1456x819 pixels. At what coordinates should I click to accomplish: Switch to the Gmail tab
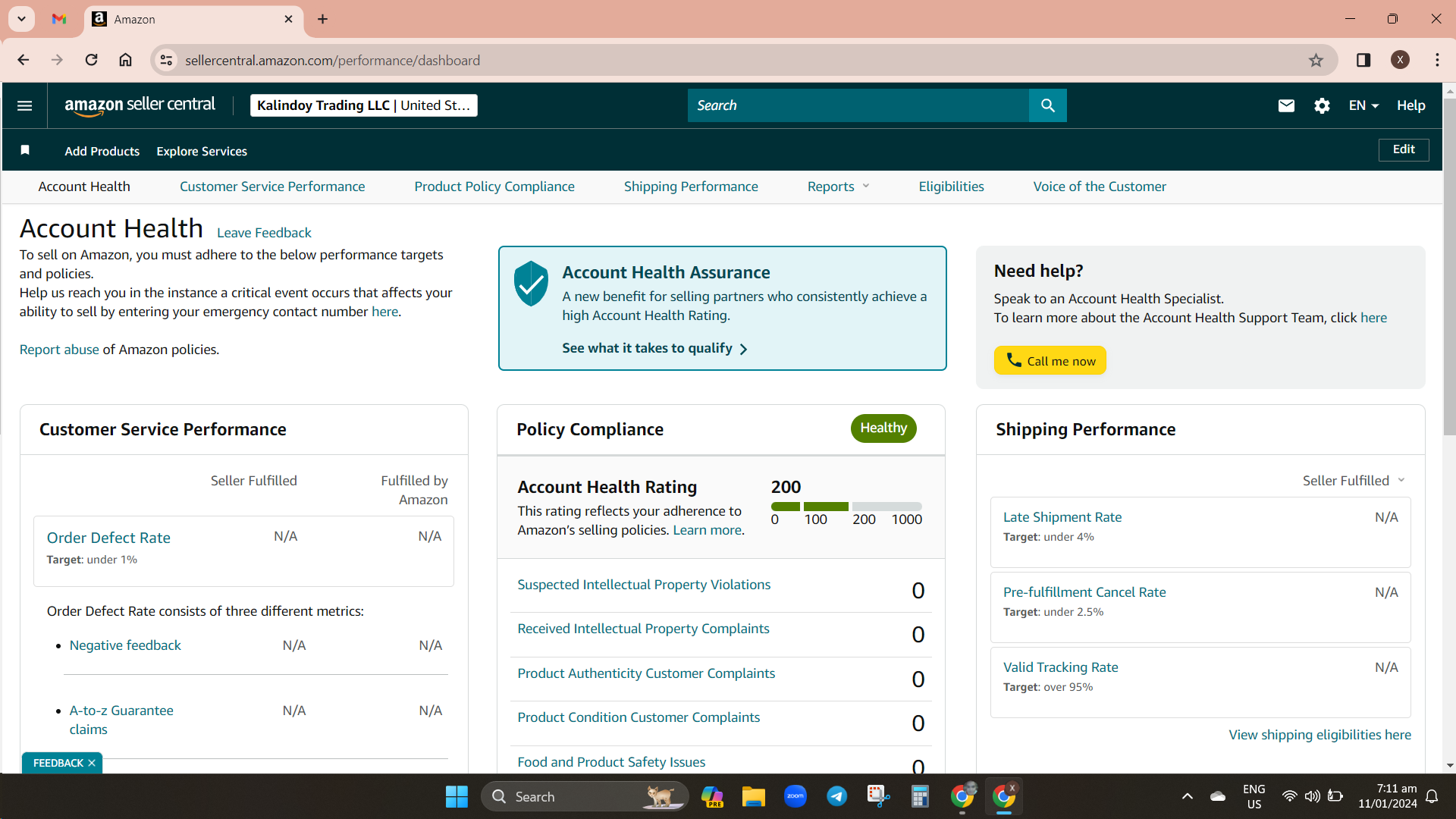point(59,19)
